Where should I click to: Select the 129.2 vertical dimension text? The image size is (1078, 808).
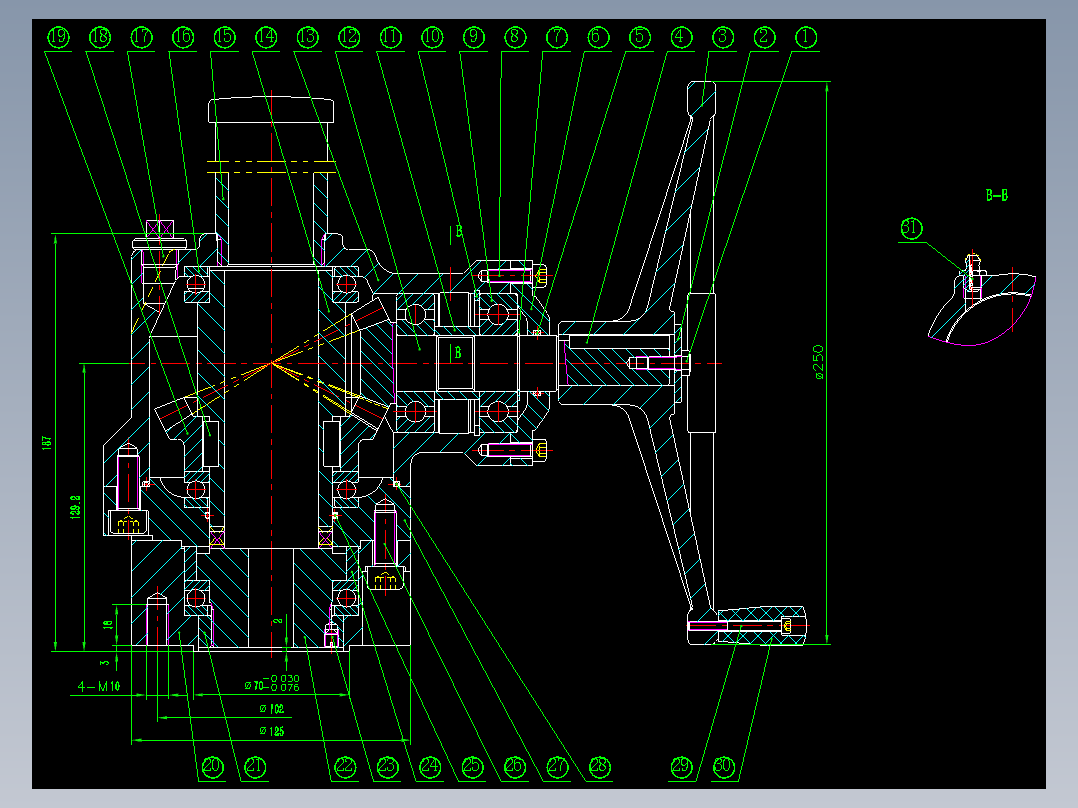pyautogui.click(x=76, y=506)
